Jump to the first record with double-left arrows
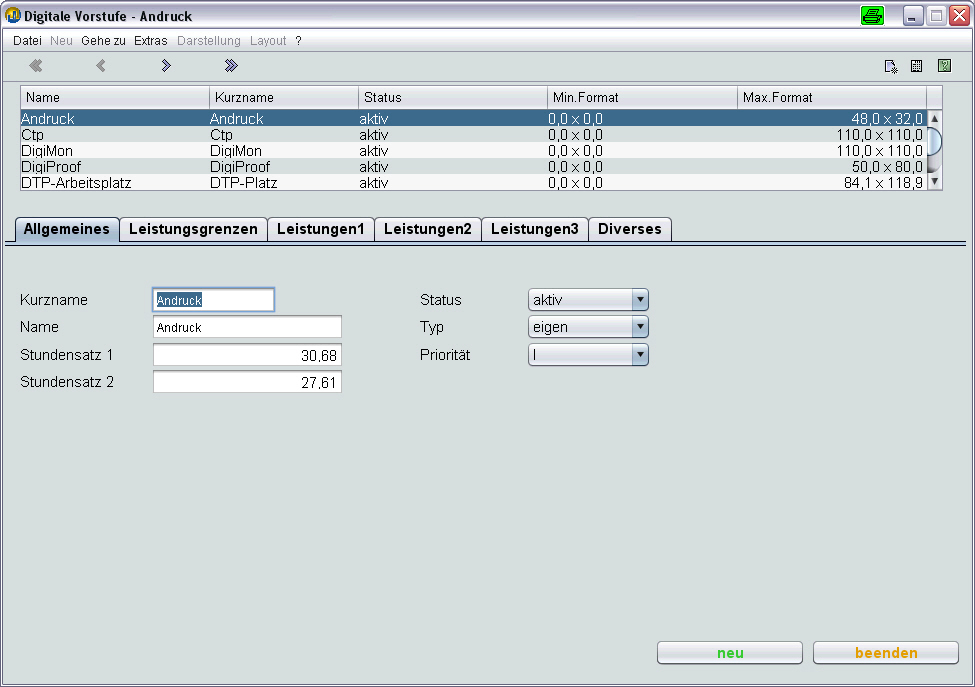The width and height of the screenshot is (975, 687). tap(36, 65)
